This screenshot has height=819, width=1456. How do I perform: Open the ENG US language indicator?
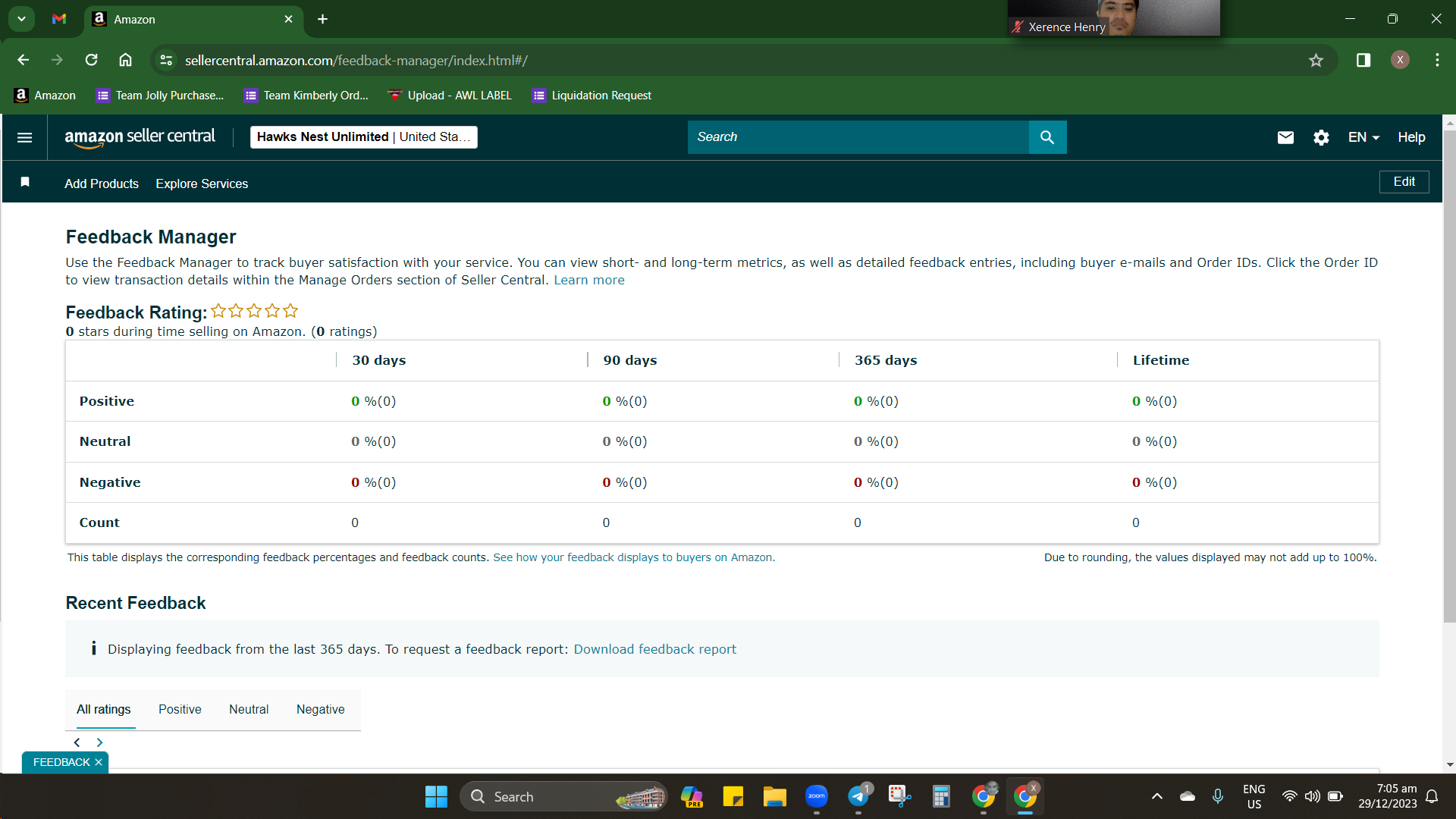point(1254,796)
